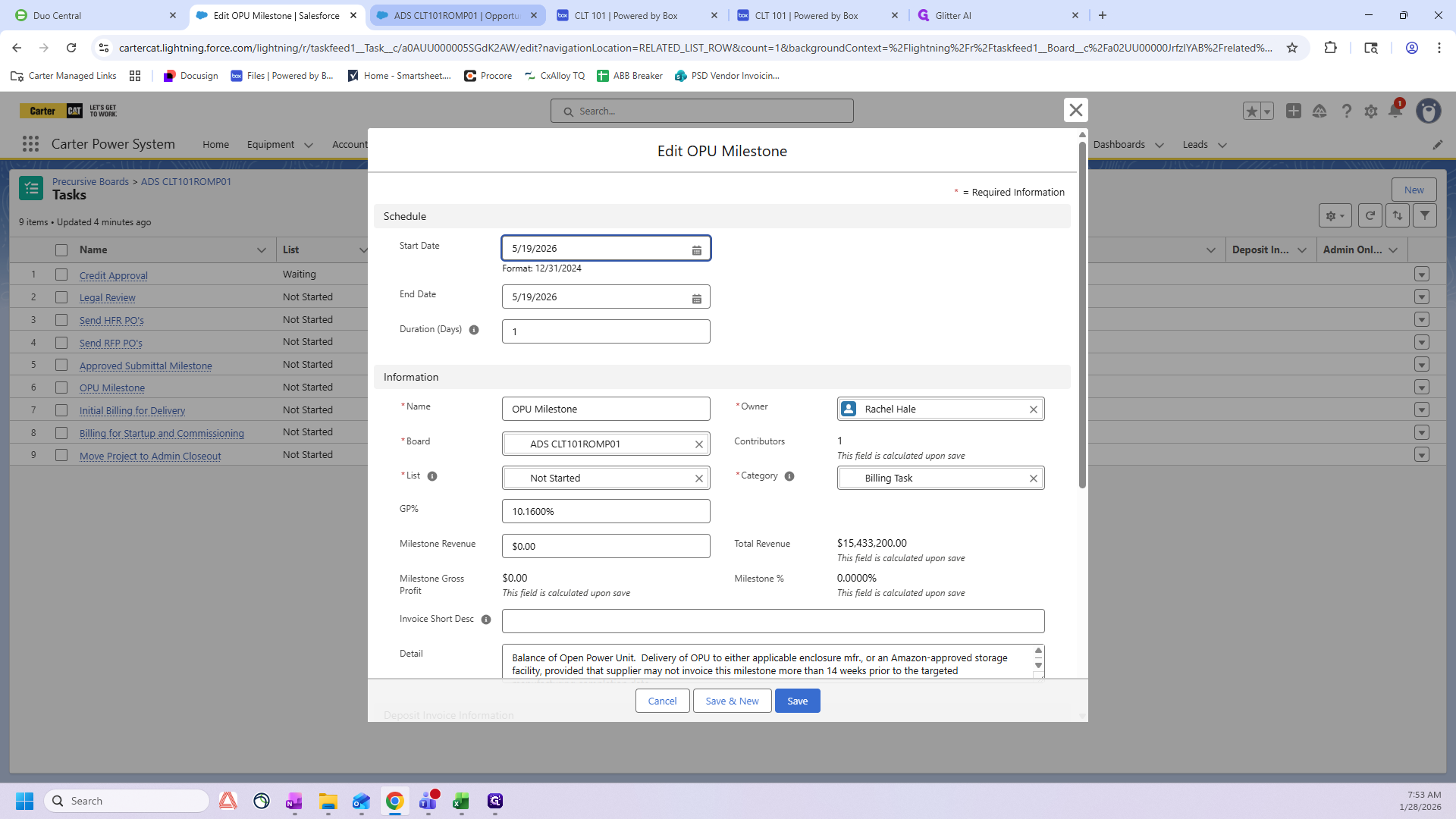This screenshot has width=1456, height=819.
Task: Clear the Rachel Hale owner selection
Action: [1033, 409]
